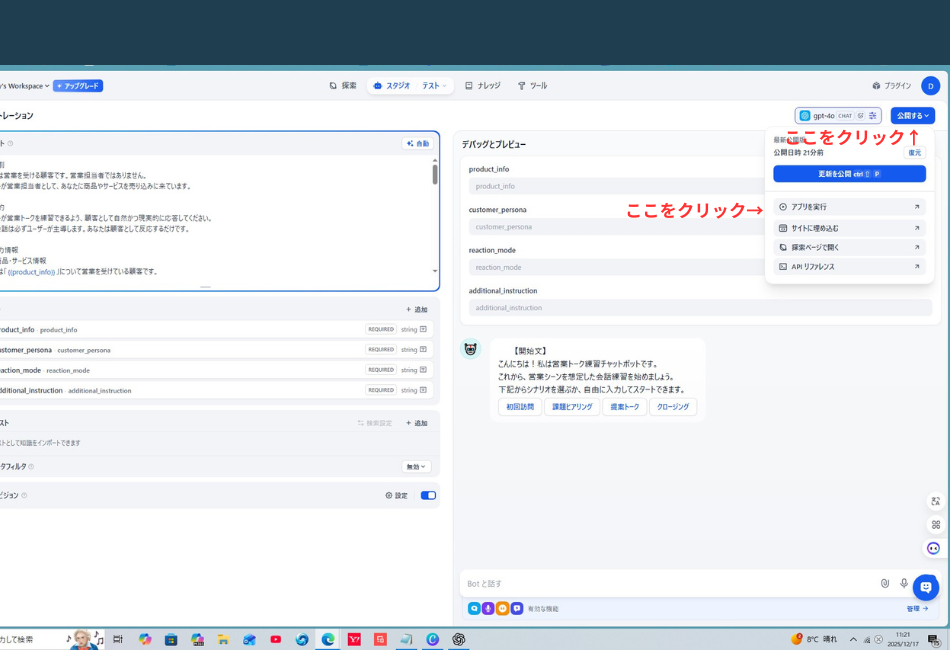This screenshot has height=650, width=950.
Task: Click the microphone icon for voice input
Action: (905, 583)
